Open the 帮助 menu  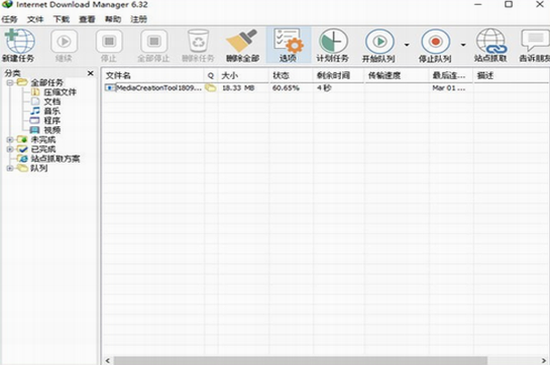[x=113, y=19]
